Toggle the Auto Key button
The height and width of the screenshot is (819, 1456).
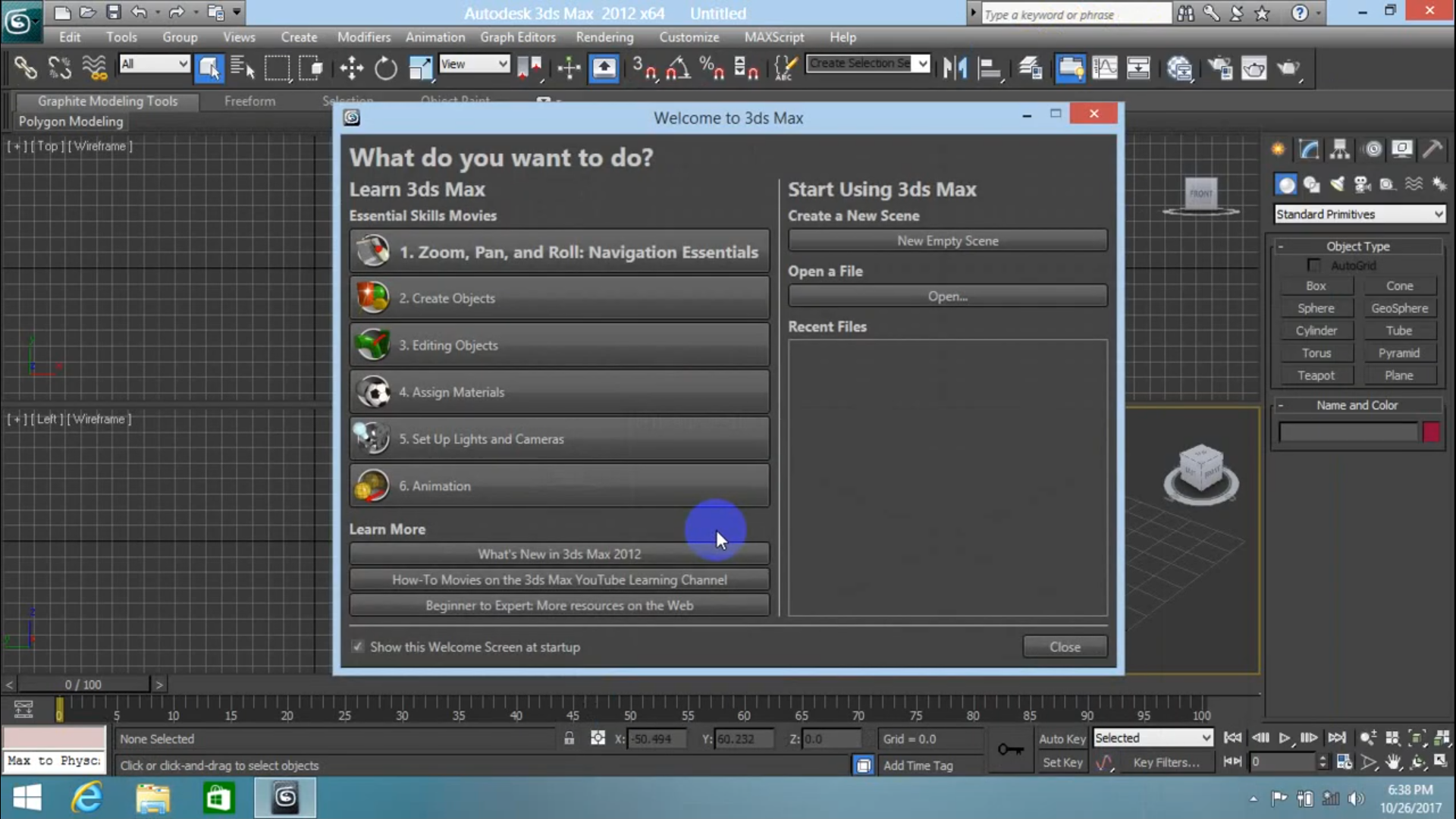point(1062,739)
